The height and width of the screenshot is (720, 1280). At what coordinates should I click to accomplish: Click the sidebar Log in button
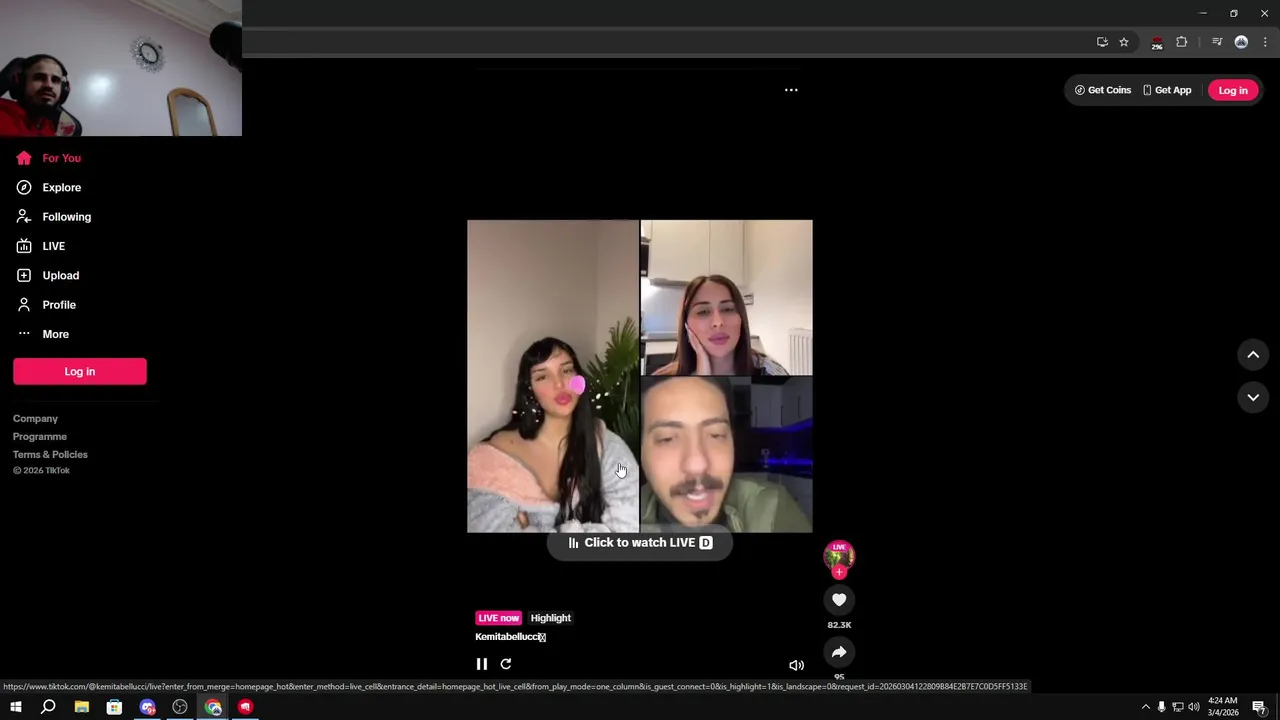click(x=80, y=371)
